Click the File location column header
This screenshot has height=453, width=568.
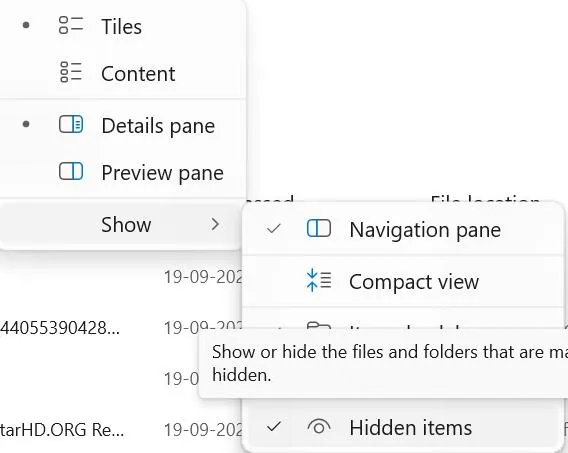coord(485,199)
